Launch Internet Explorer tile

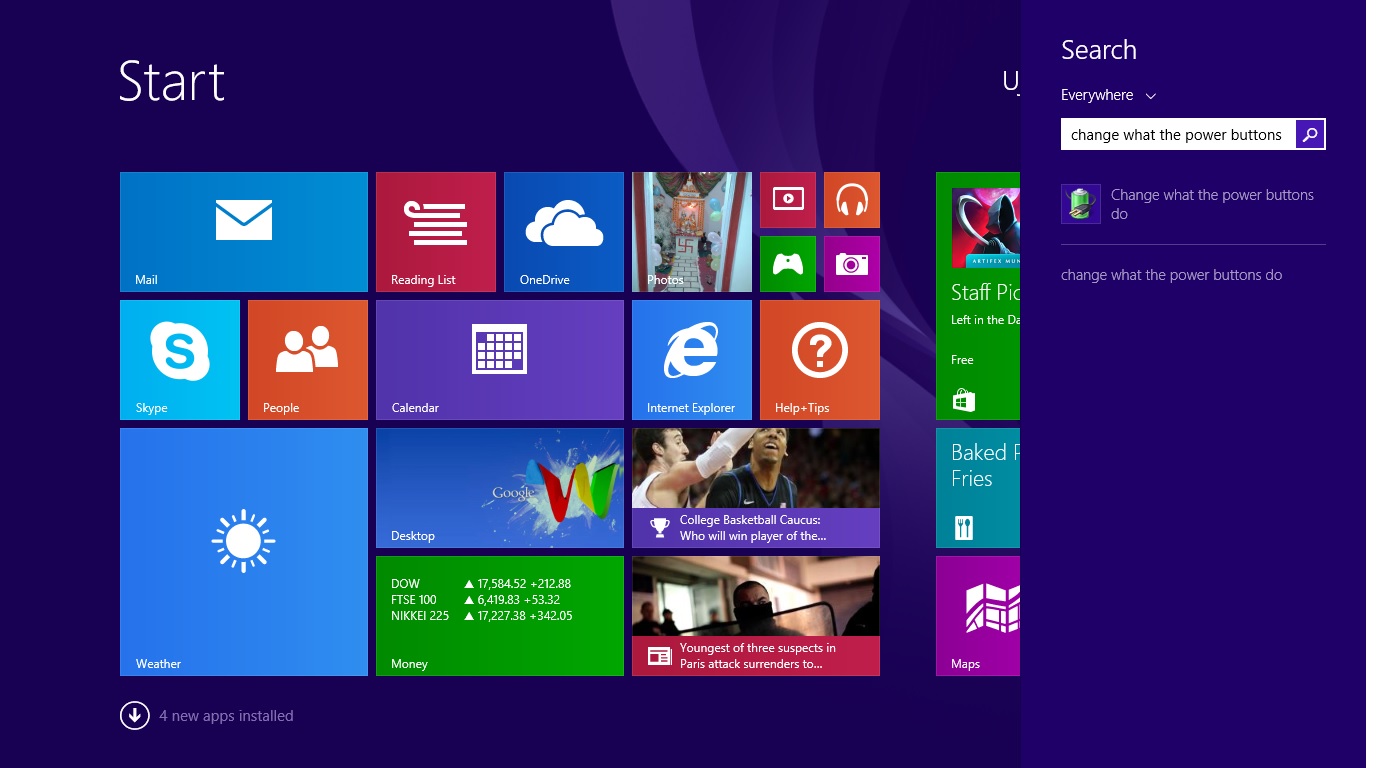692,360
